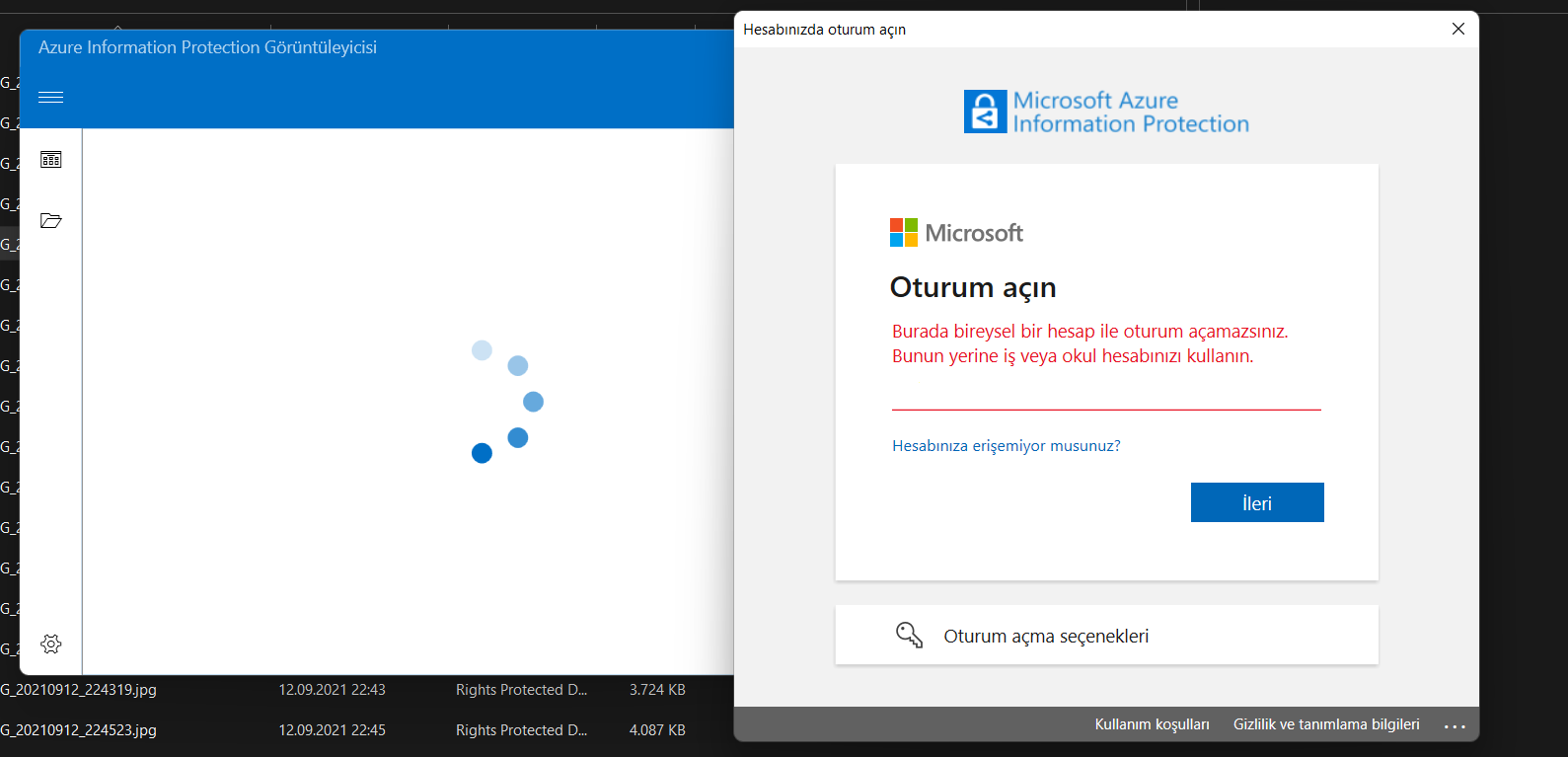Click the 'Hesabınızda oturum açın' window title
The image size is (1568, 757).
(824, 30)
